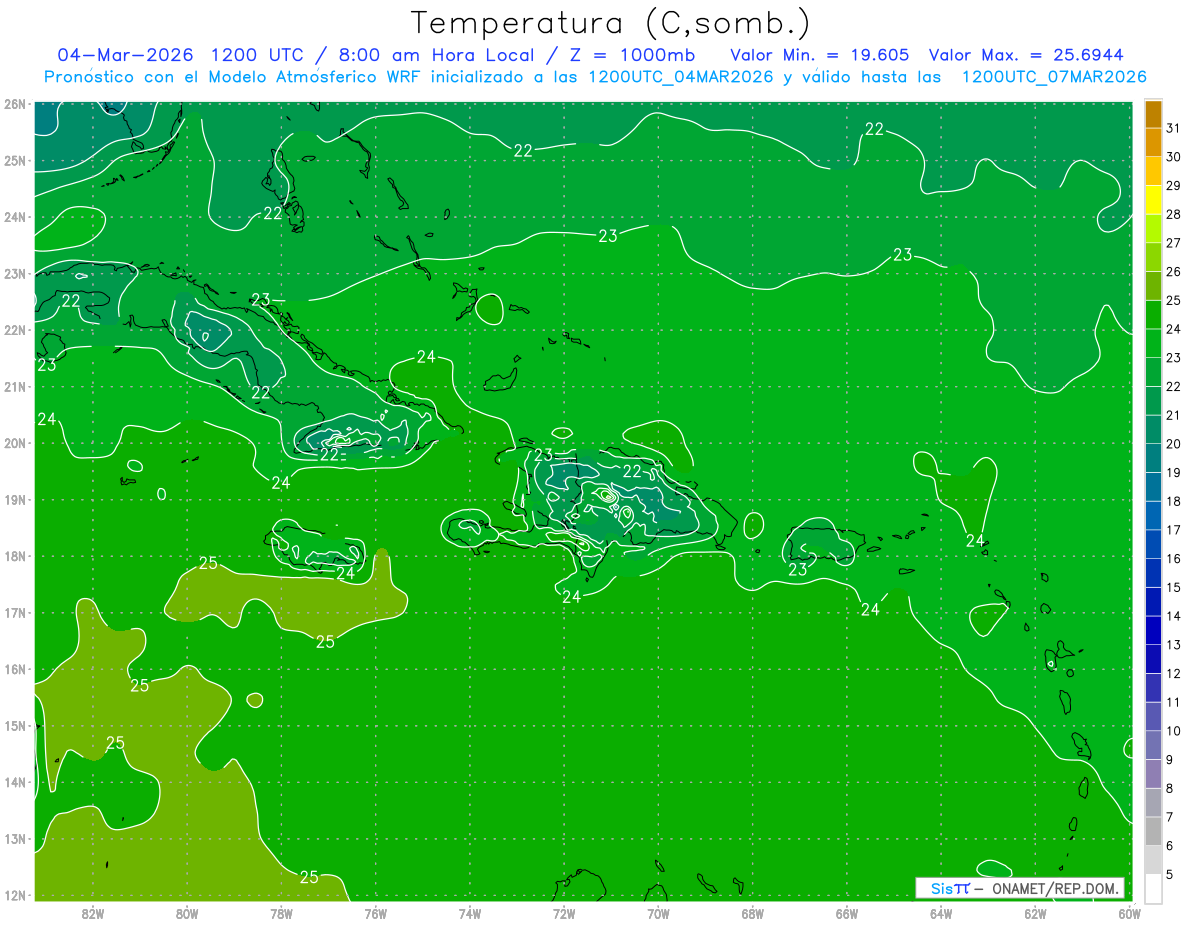Click the color scale legend value 28
The image size is (1200, 927).
click(x=1174, y=214)
